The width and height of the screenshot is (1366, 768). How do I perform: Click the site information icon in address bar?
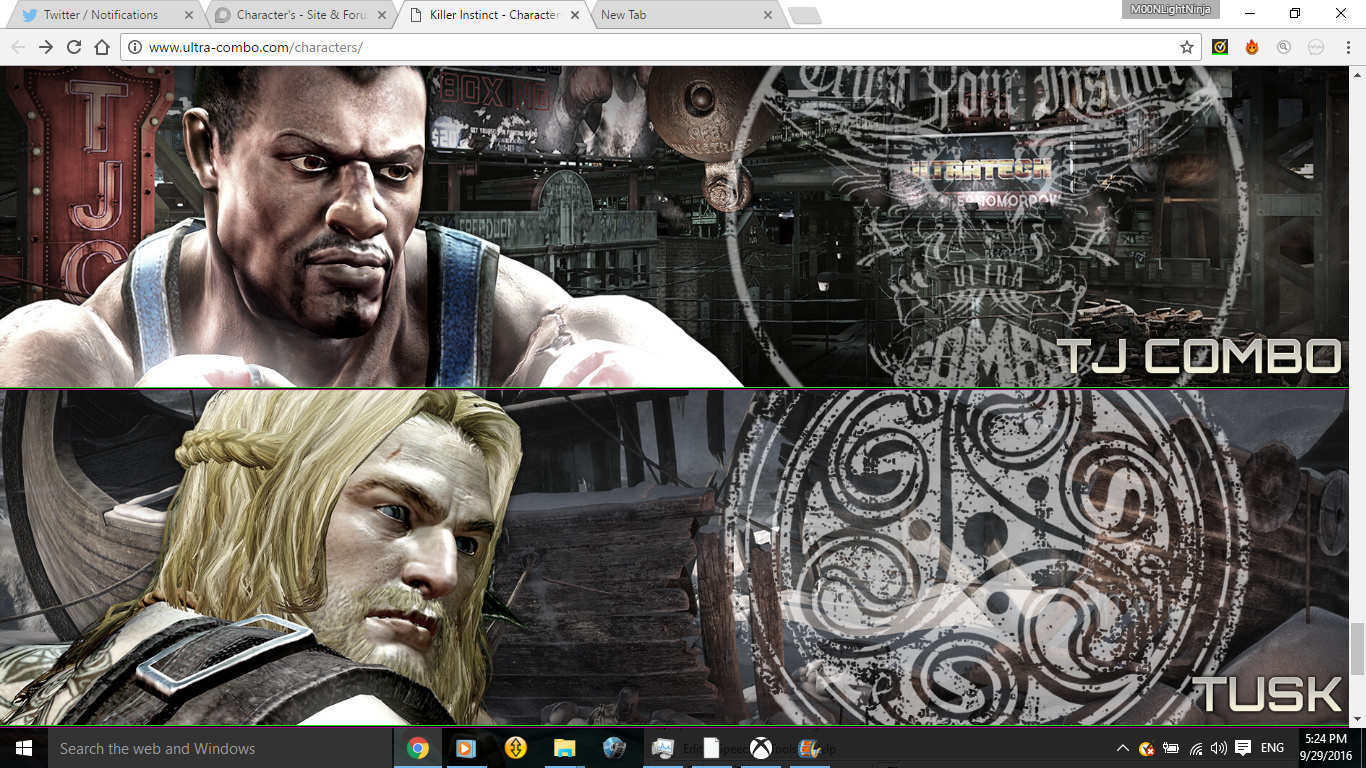point(135,47)
